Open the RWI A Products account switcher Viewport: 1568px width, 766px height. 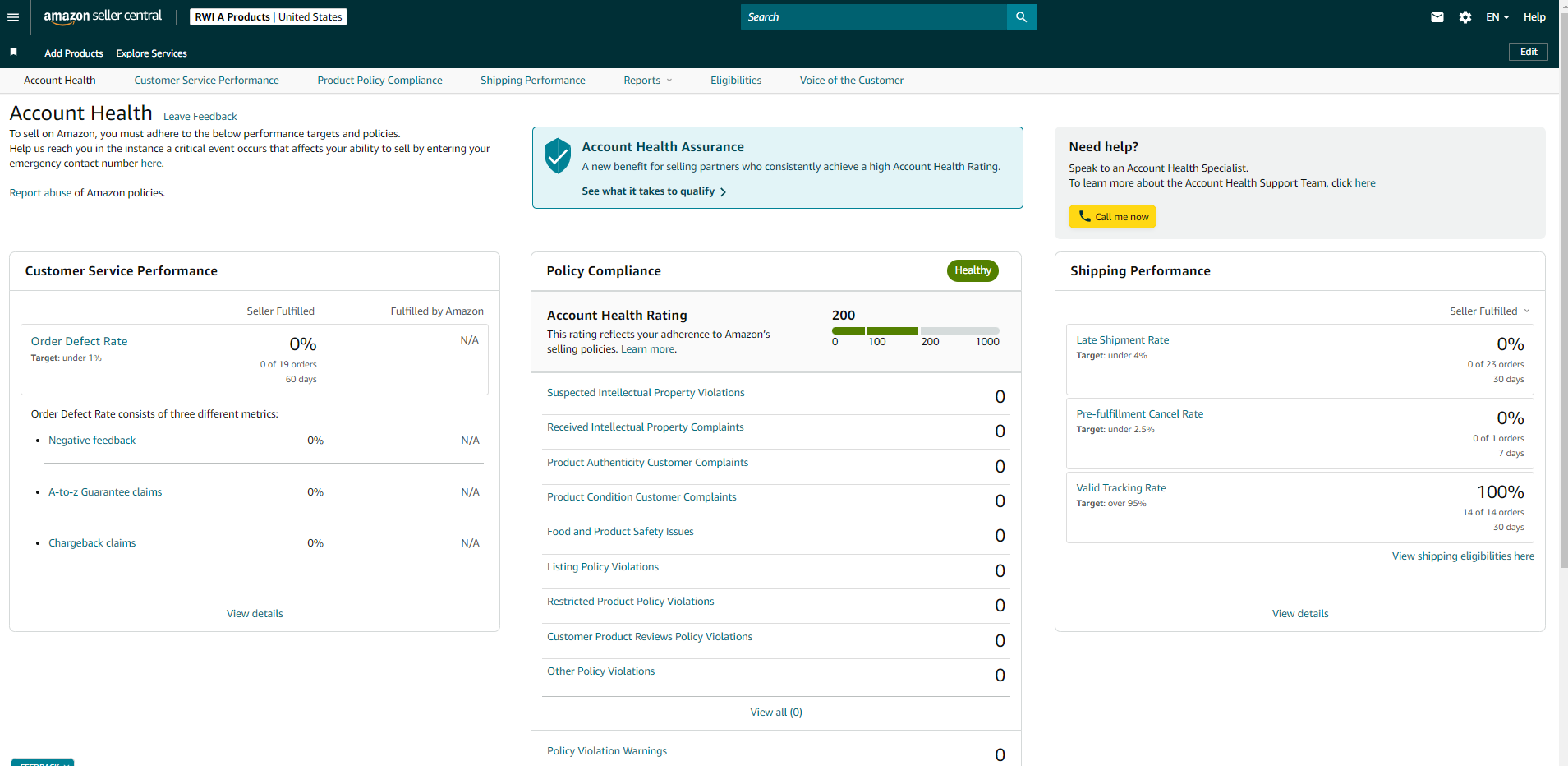point(269,17)
